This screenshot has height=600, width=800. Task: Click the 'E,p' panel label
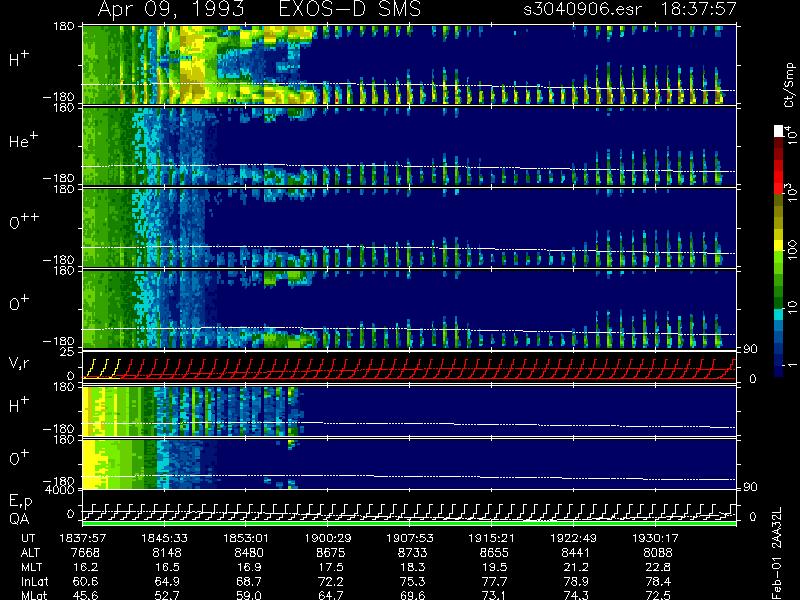[20, 502]
